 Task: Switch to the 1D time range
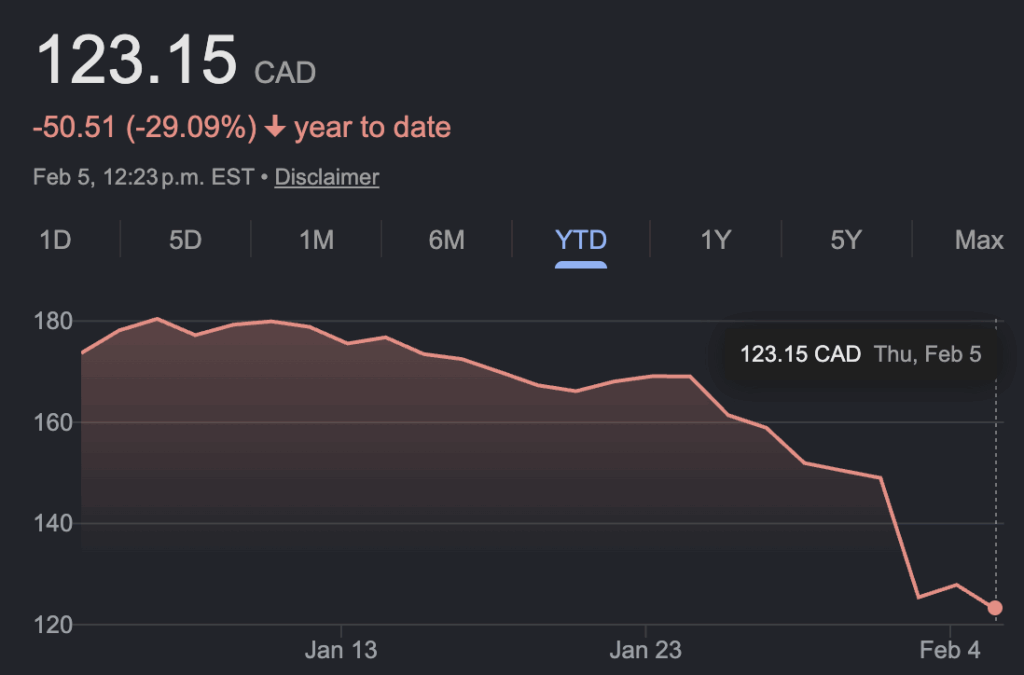coord(55,240)
